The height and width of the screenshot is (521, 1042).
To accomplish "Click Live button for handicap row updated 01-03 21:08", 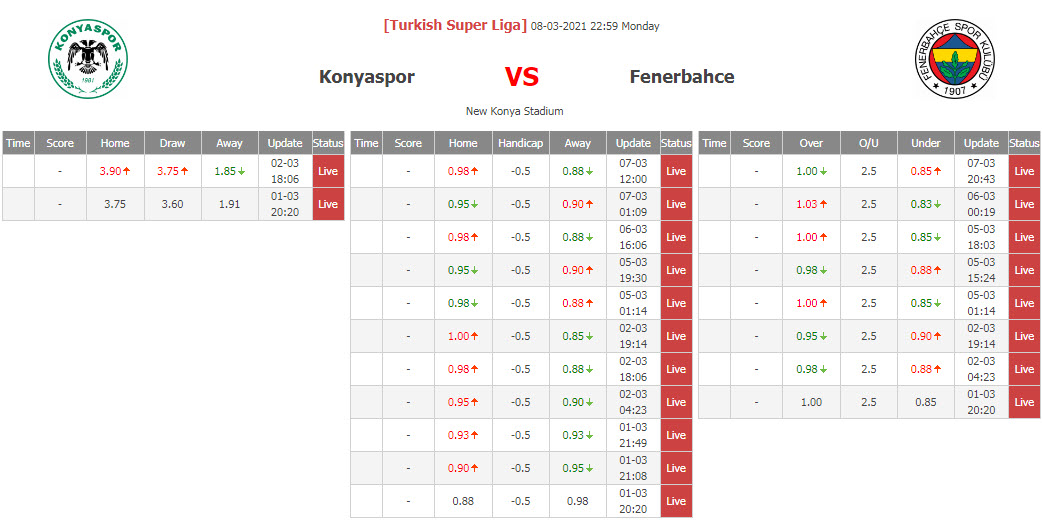I will coord(676,468).
